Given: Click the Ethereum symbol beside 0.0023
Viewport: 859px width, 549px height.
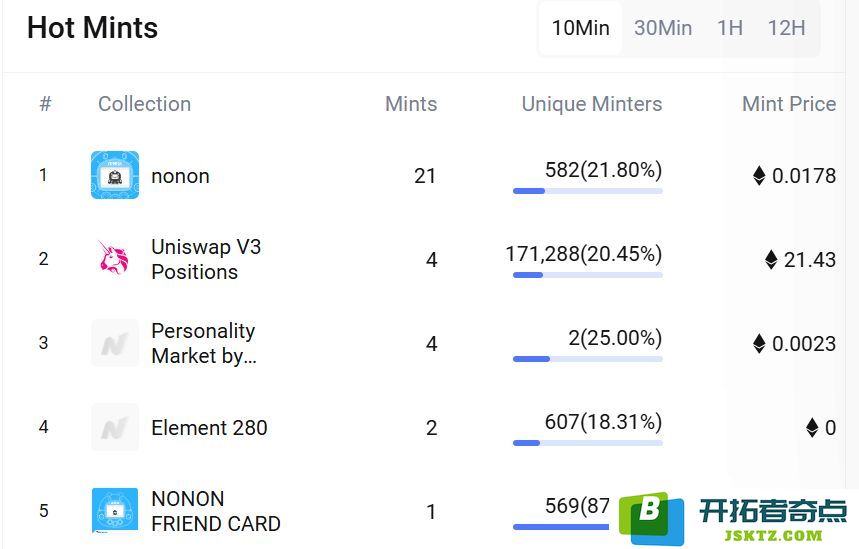Looking at the screenshot, I should point(759,344).
